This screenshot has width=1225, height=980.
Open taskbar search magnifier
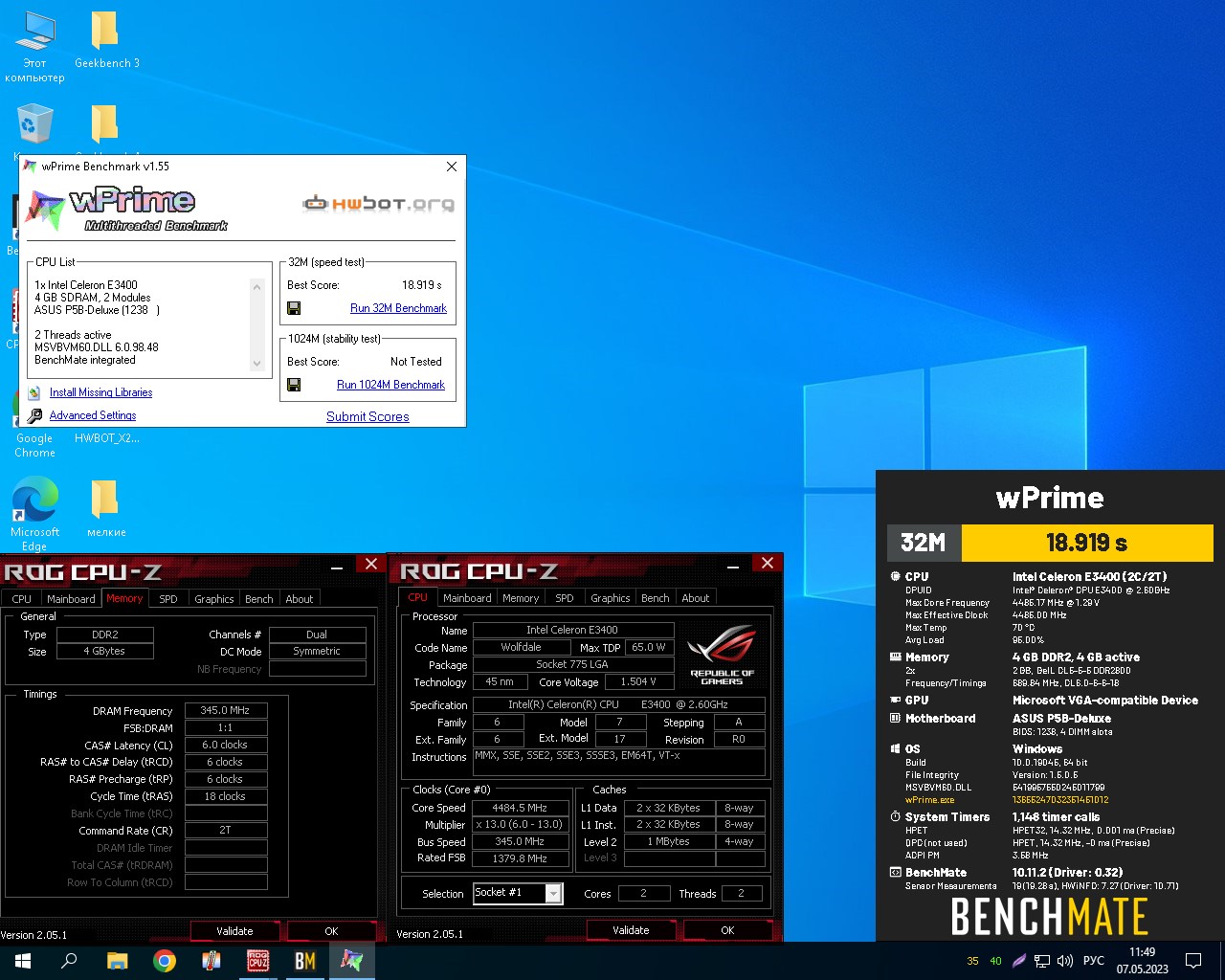point(69,961)
